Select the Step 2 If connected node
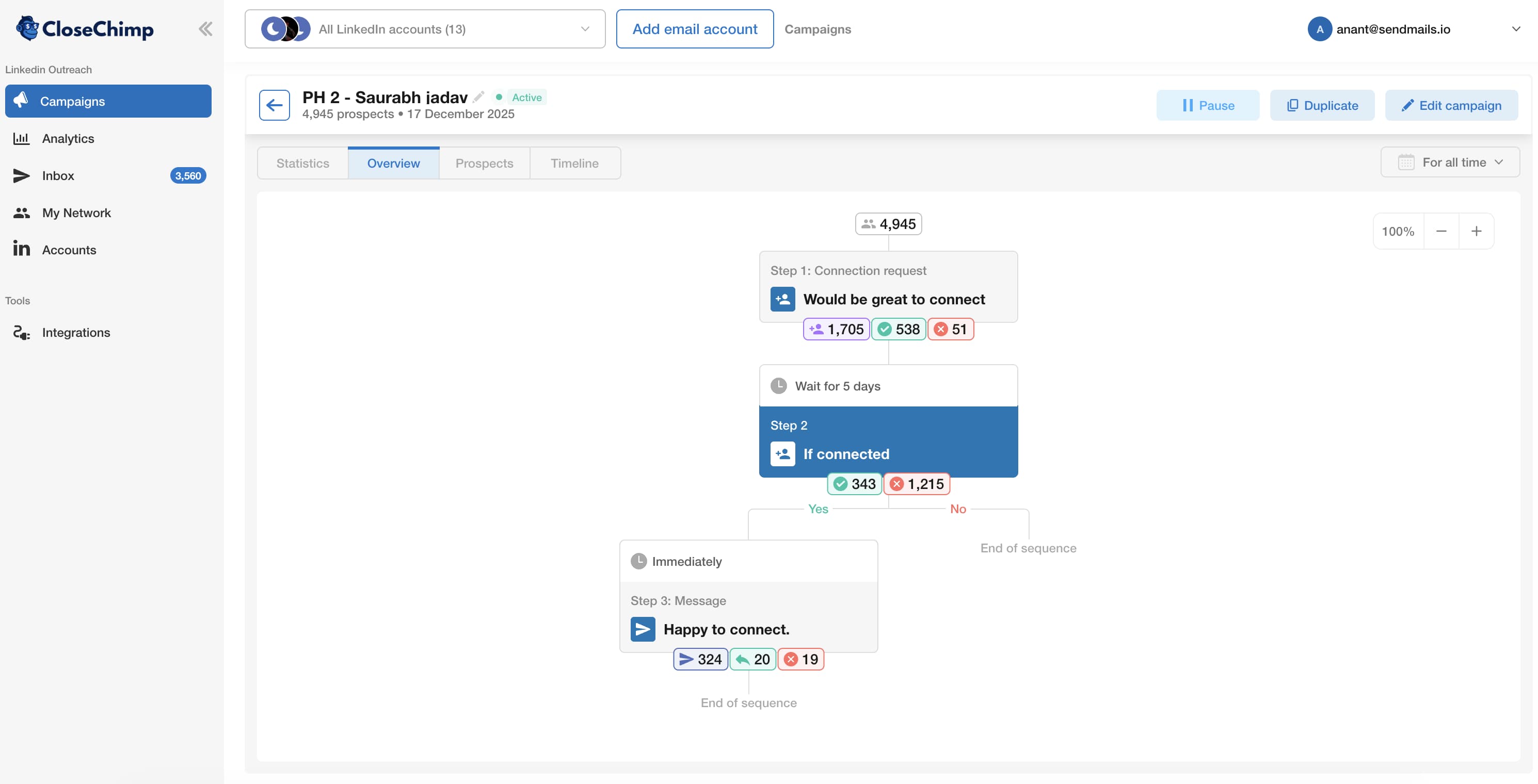 point(888,442)
